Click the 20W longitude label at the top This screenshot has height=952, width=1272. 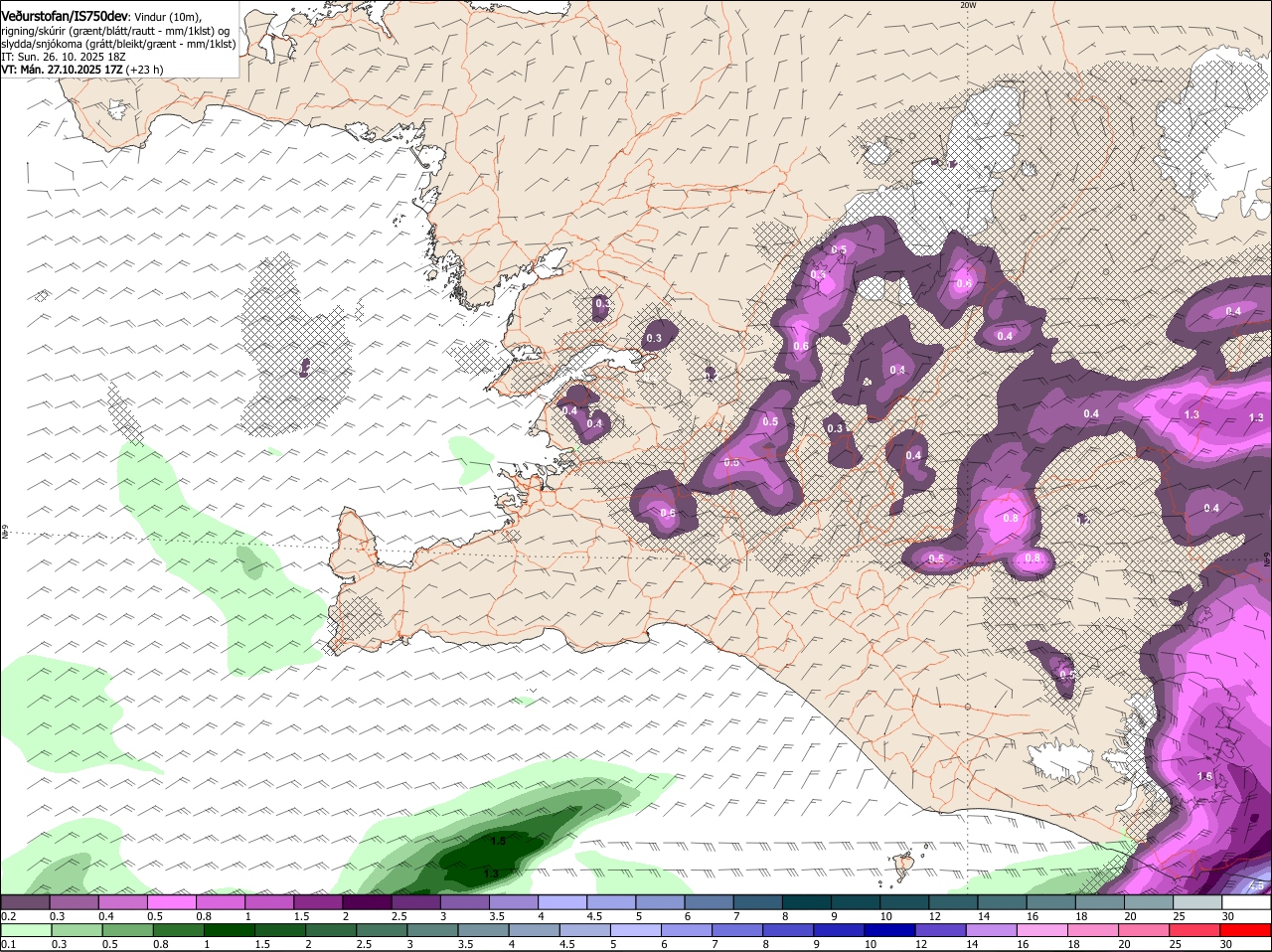coord(968,5)
